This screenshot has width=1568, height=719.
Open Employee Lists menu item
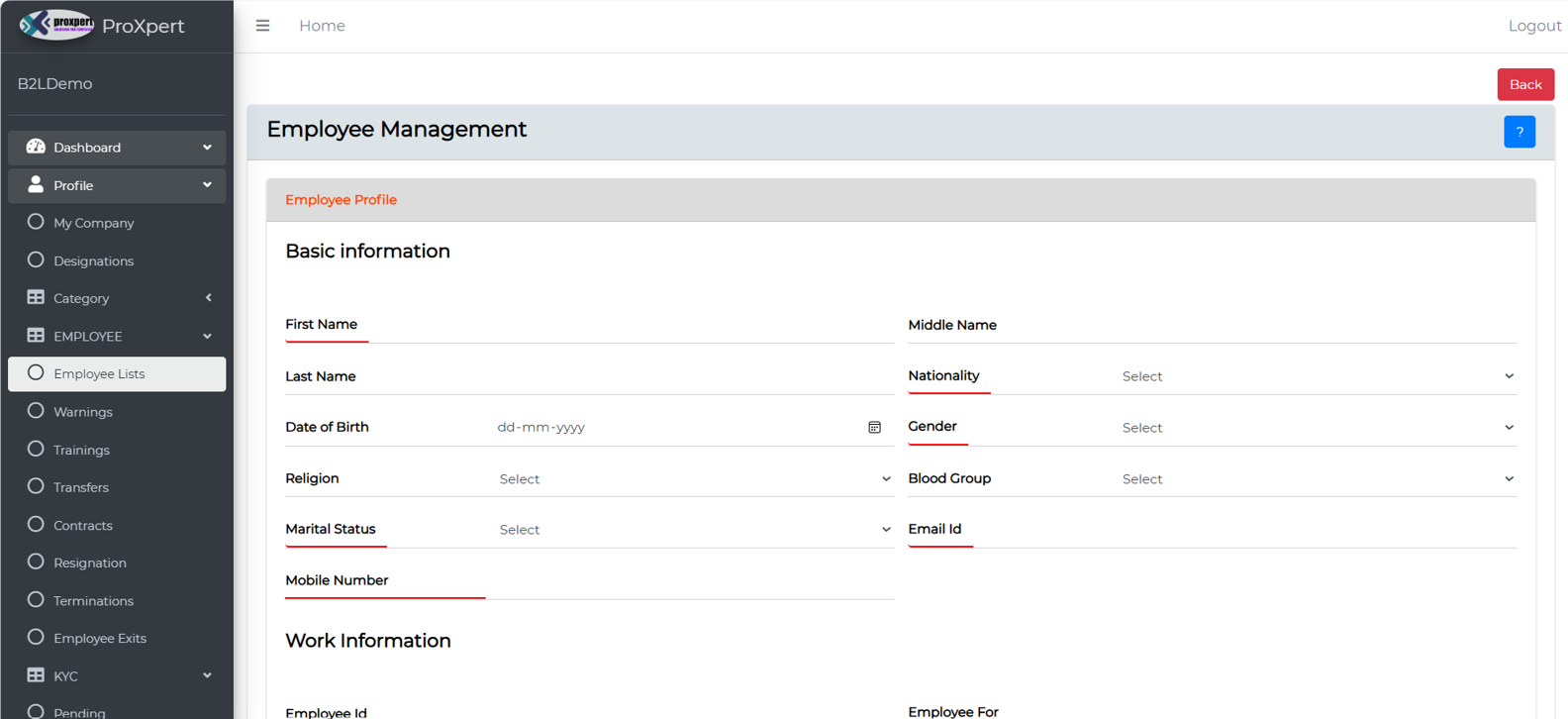click(x=99, y=374)
